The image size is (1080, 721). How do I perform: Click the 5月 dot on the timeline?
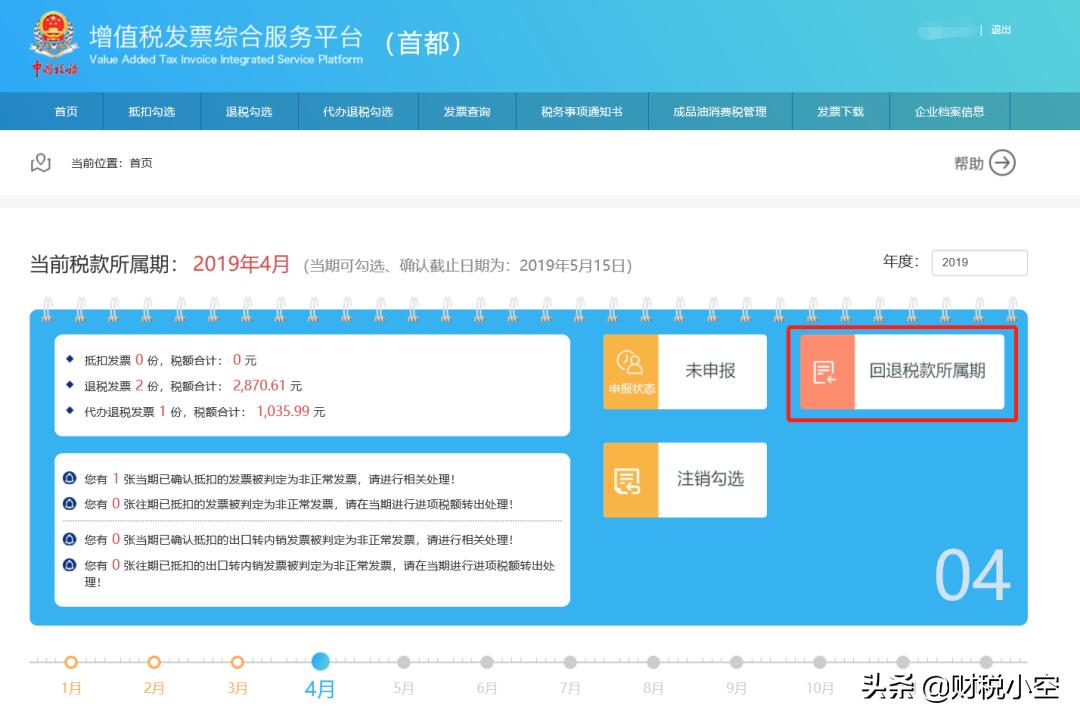point(403,661)
